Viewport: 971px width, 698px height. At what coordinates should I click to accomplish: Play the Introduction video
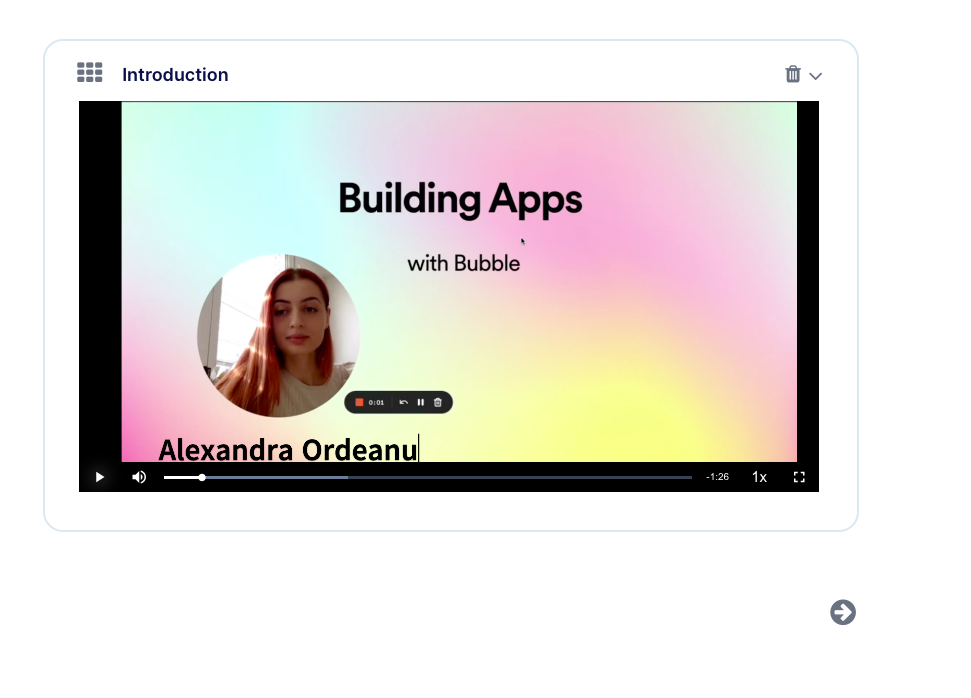[100, 477]
